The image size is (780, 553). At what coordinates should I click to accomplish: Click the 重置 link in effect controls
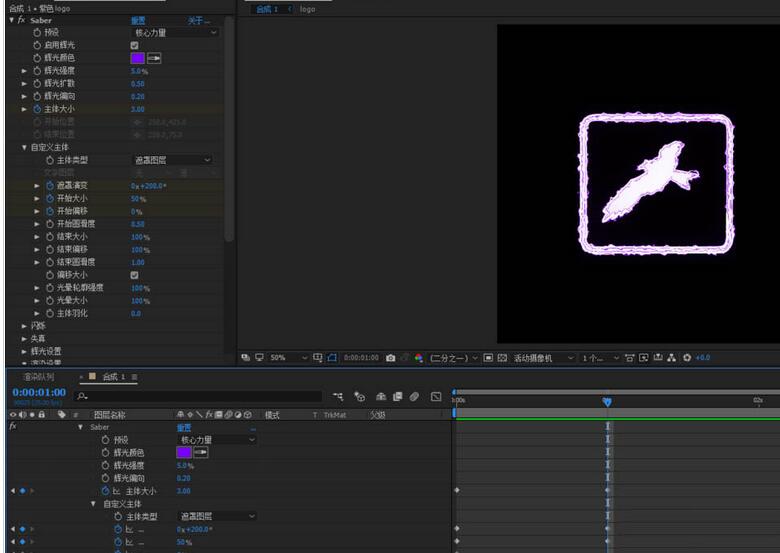138,20
